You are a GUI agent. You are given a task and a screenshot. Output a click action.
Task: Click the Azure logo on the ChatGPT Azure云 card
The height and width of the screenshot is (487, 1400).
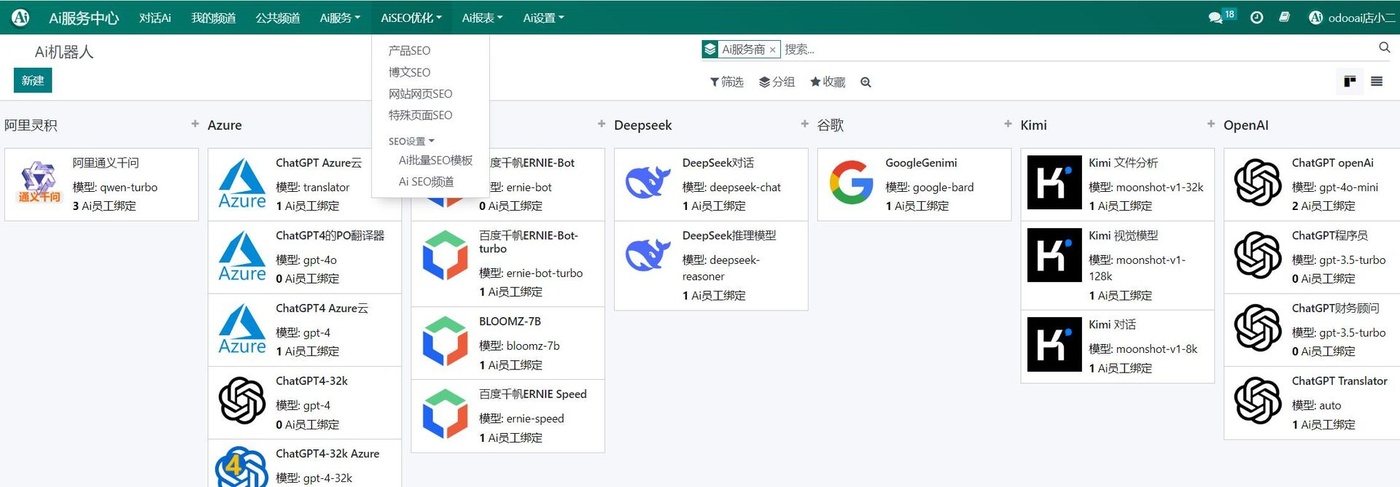pyautogui.click(x=242, y=181)
